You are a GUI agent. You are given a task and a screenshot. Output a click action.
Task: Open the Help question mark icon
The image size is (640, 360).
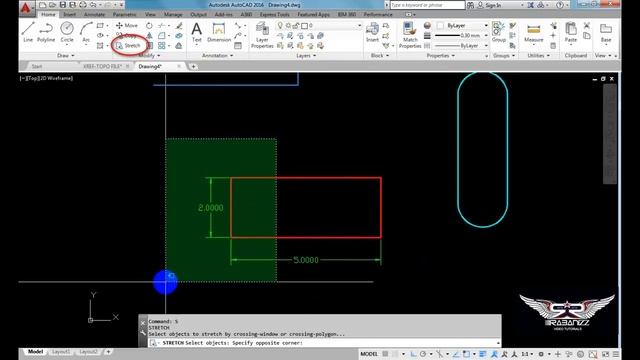click(560, 5)
